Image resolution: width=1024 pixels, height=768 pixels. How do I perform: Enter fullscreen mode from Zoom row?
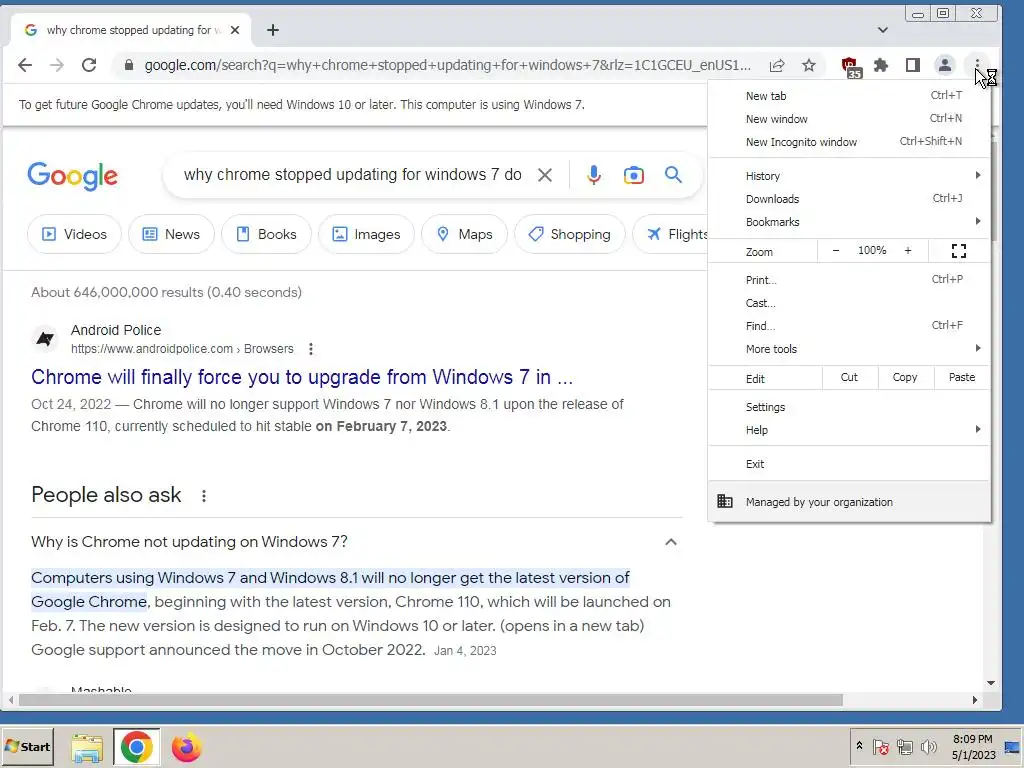click(x=958, y=251)
